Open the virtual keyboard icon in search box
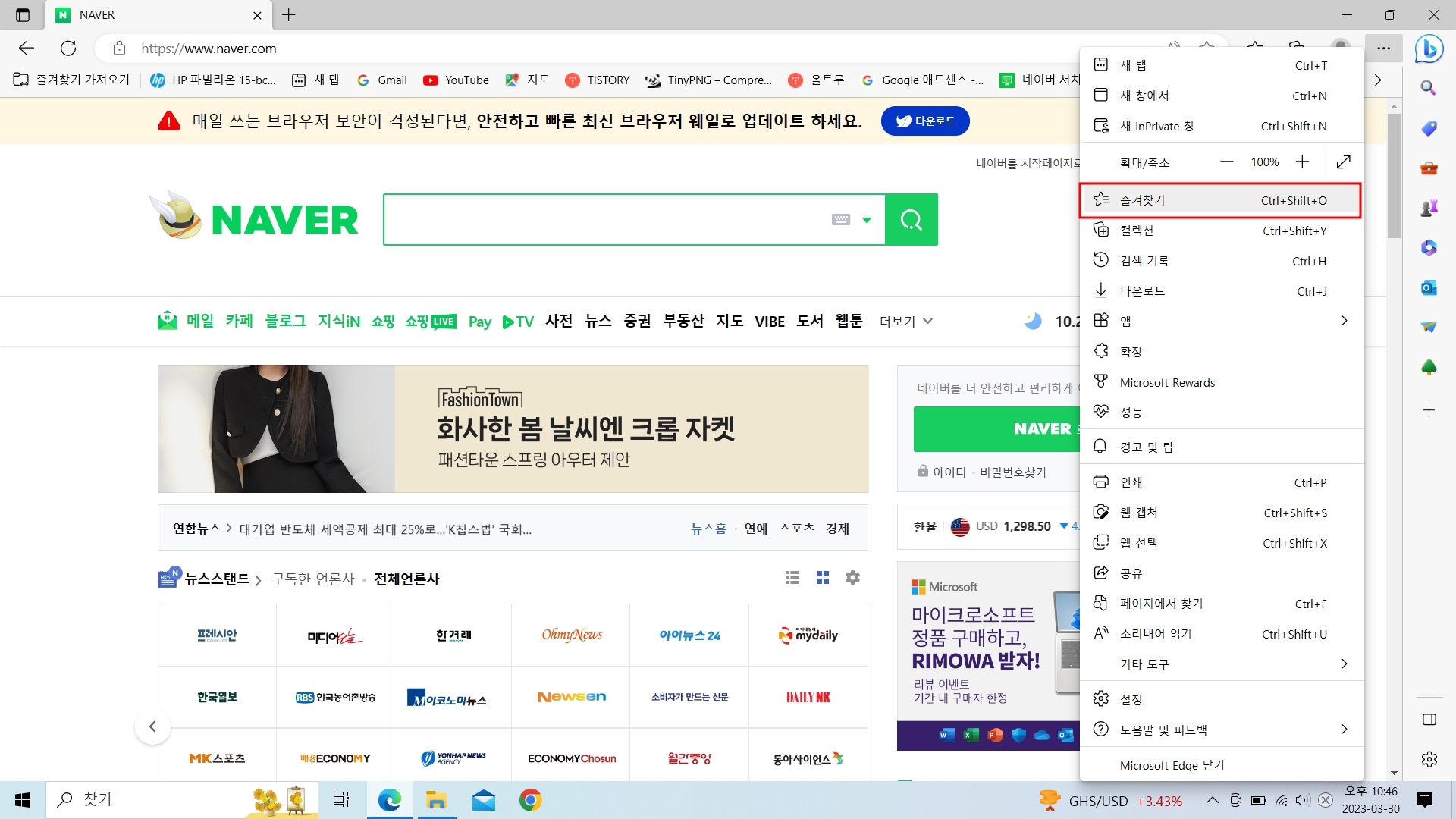Viewport: 1456px width, 819px height. pos(841,220)
